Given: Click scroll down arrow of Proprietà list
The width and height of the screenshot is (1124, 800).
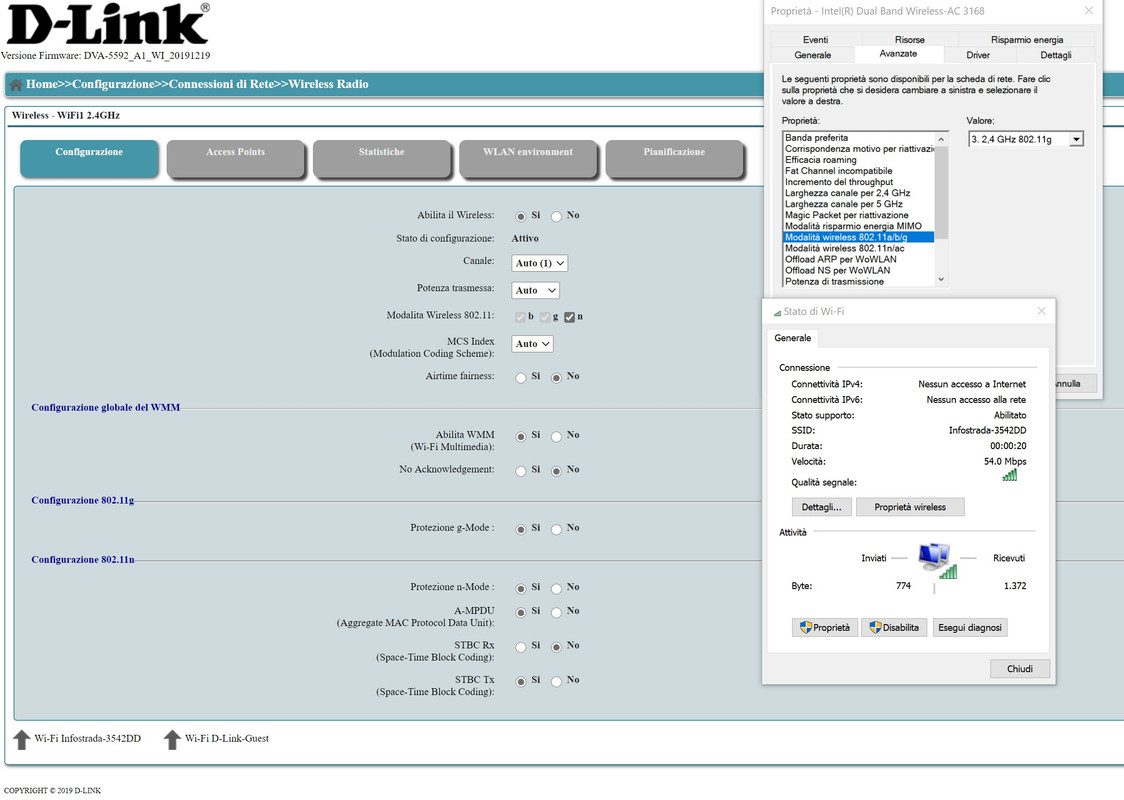Looking at the screenshot, I should pyautogui.click(x=941, y=280).
